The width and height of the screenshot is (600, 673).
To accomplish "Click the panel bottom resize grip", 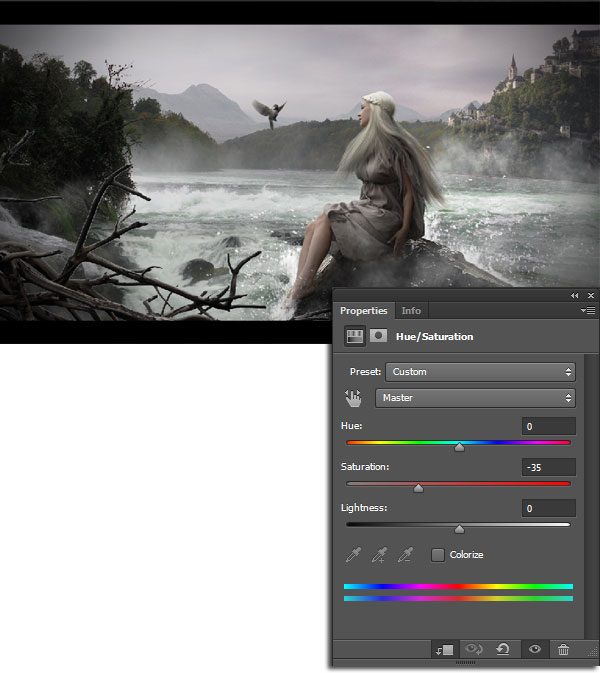I will (465, 663).
